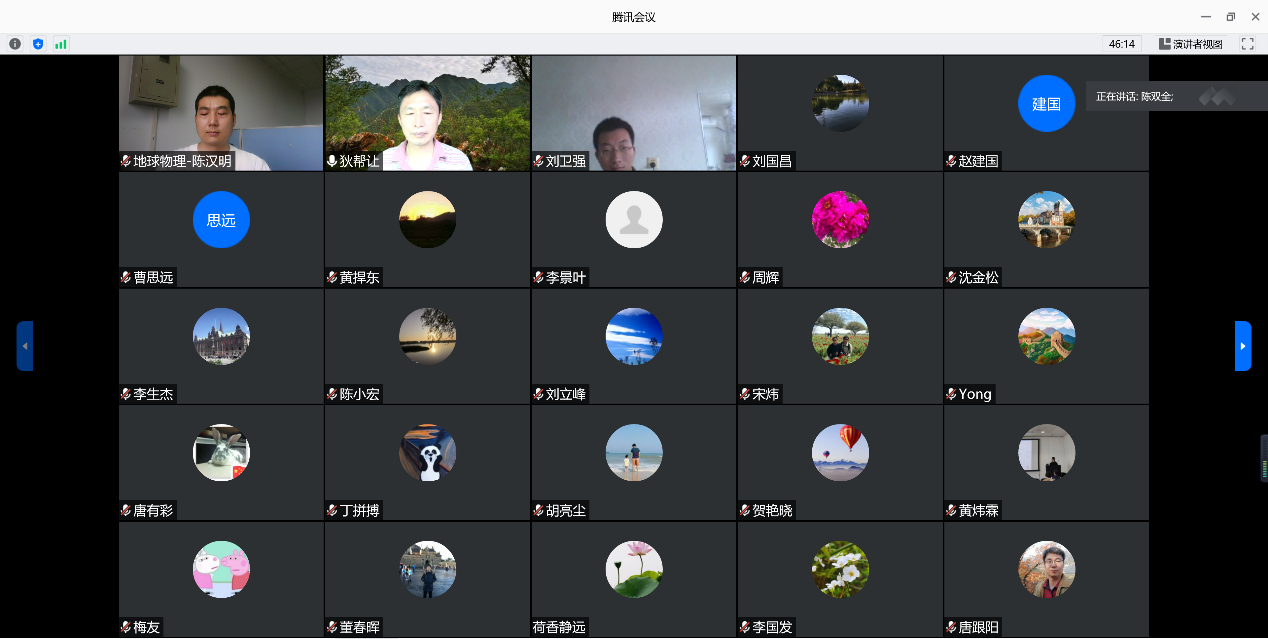Image resolution: width=1268 pixels, height=639 pixels.
Task: Select the 赵建国 blue avatar
Action: (x=1046, y=104)
